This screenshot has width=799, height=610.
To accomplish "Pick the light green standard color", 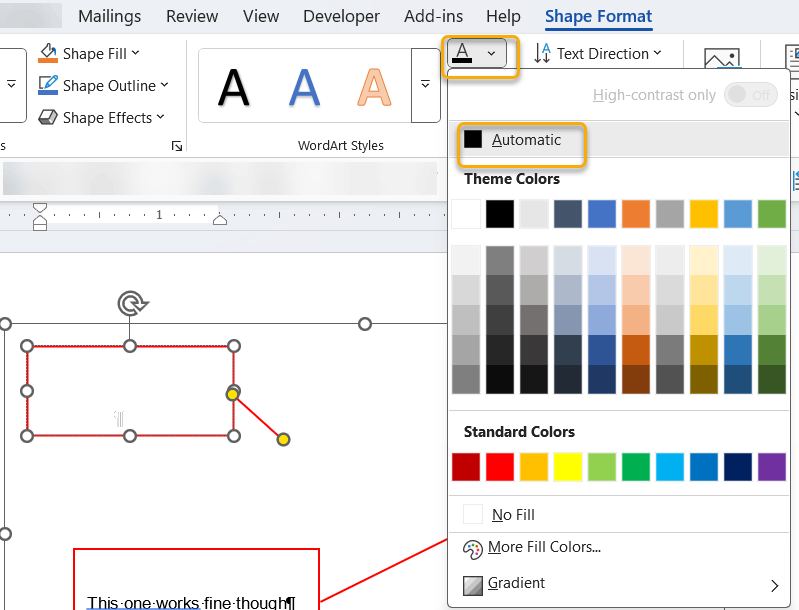I will coord(602,467).
